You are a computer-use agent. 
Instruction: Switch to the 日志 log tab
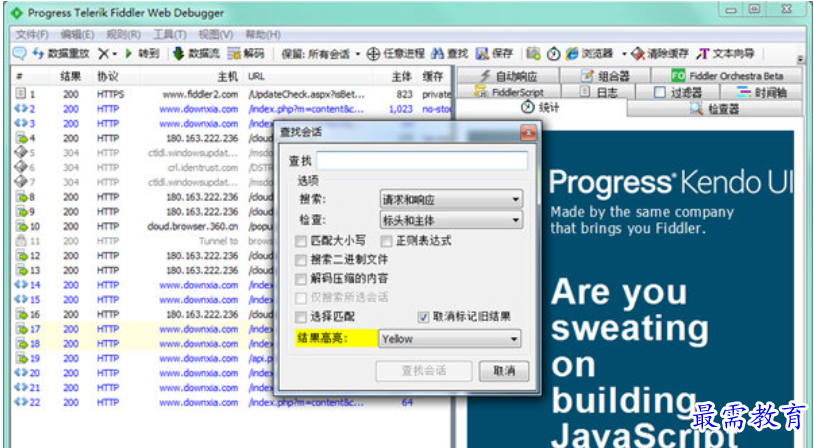(x=599, y=92)
